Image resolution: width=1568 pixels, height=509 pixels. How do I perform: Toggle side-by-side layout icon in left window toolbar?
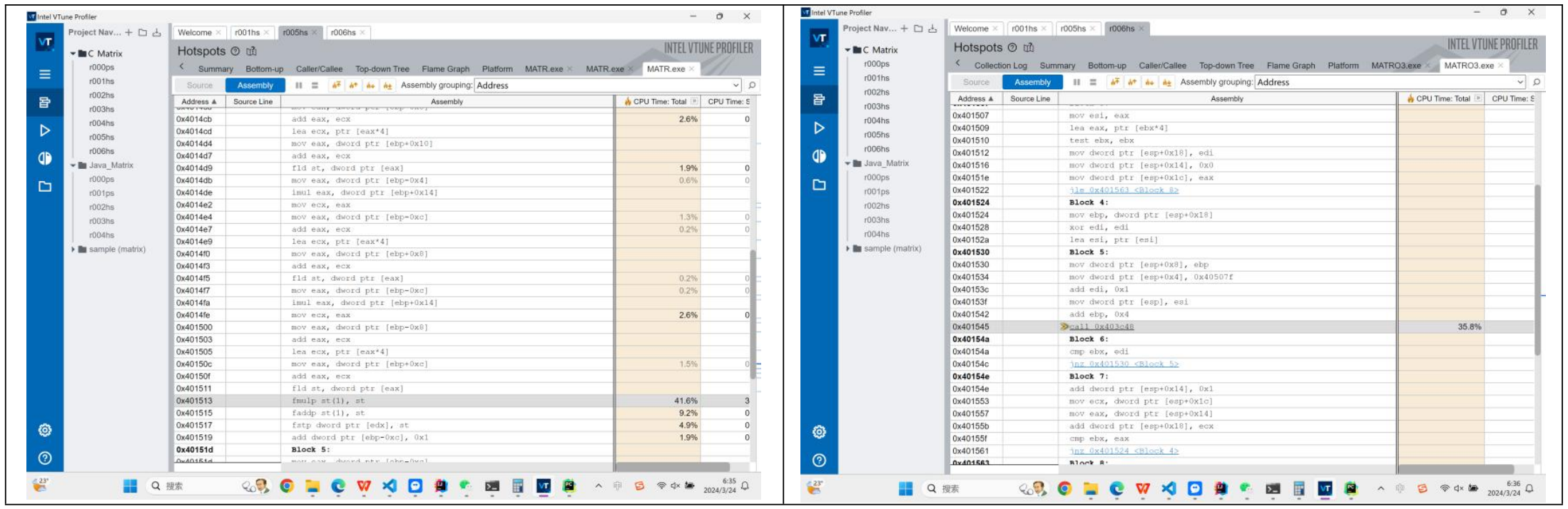tap(299, 85)
